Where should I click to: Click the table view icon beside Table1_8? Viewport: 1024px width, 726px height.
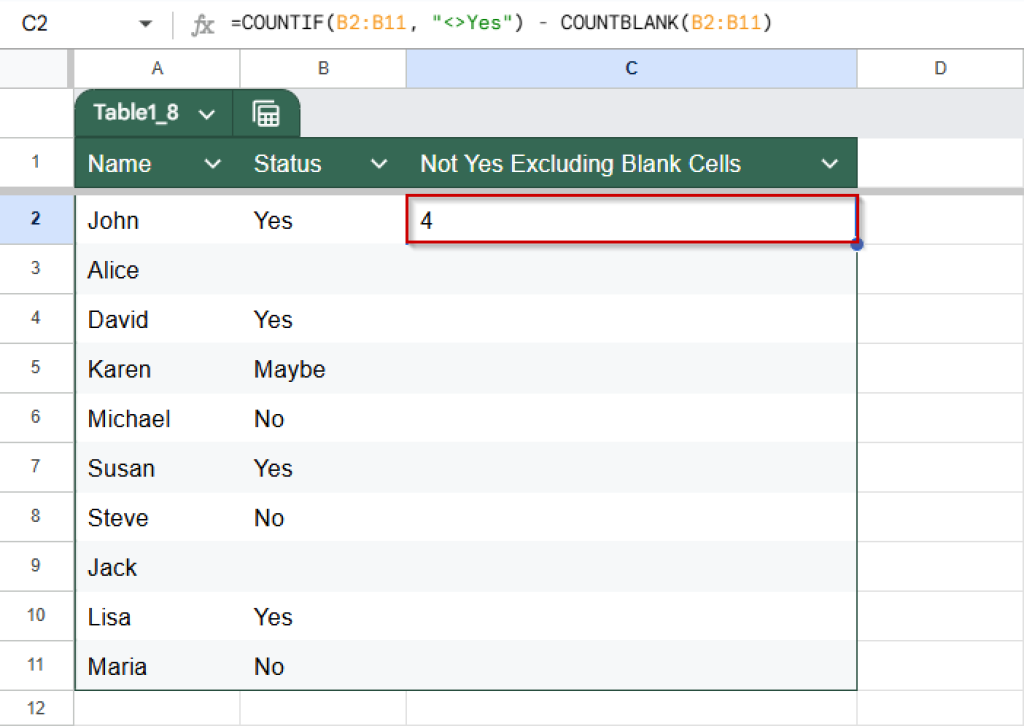tap(266, 113)
